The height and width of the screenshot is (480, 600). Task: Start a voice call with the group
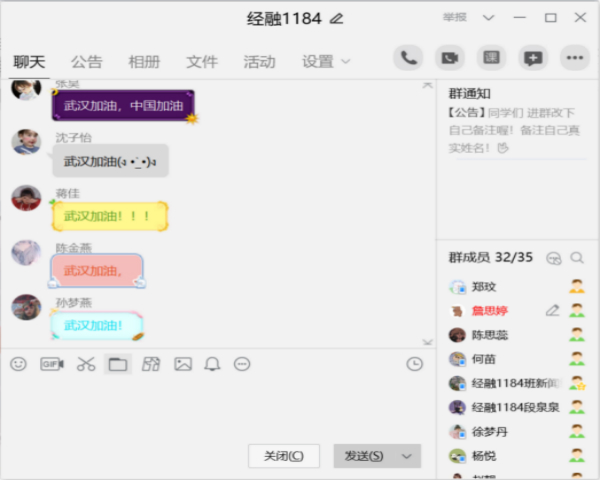coord(408,58)
